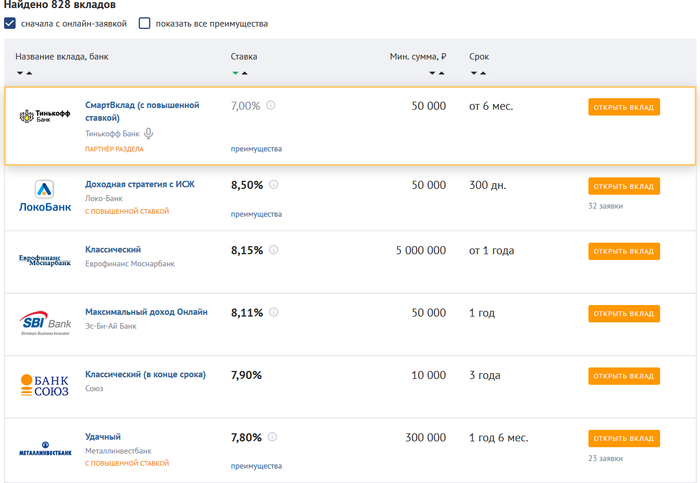Sort by Ставка ascending arrow
The height and width of the screenshot is (483, 700).
(245, 73)
